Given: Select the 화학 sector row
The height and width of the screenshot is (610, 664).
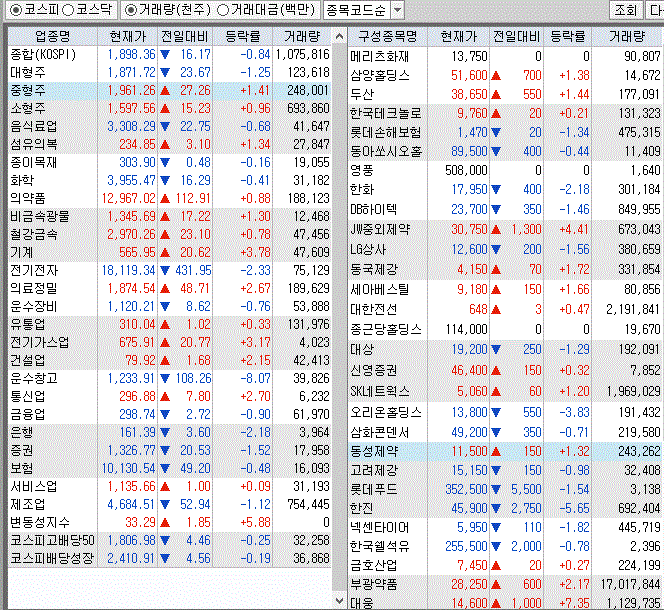Looking at the screenshot, I should point(169,180).
